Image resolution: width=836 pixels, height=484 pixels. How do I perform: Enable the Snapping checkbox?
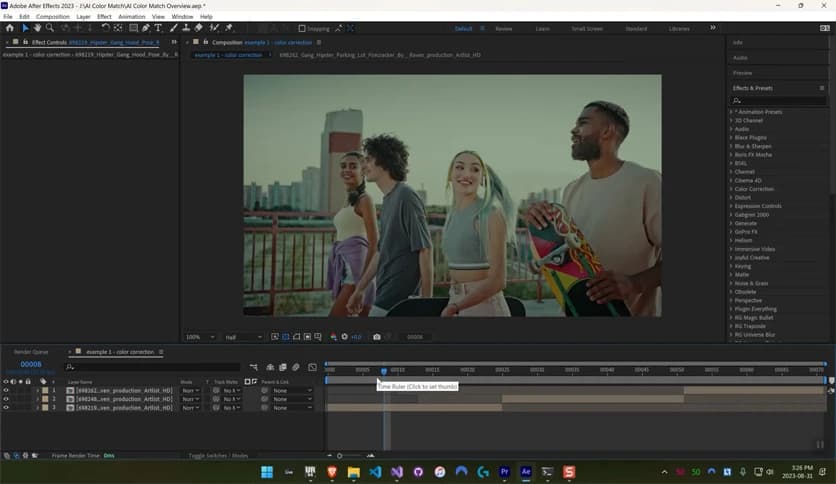(302, 29)
